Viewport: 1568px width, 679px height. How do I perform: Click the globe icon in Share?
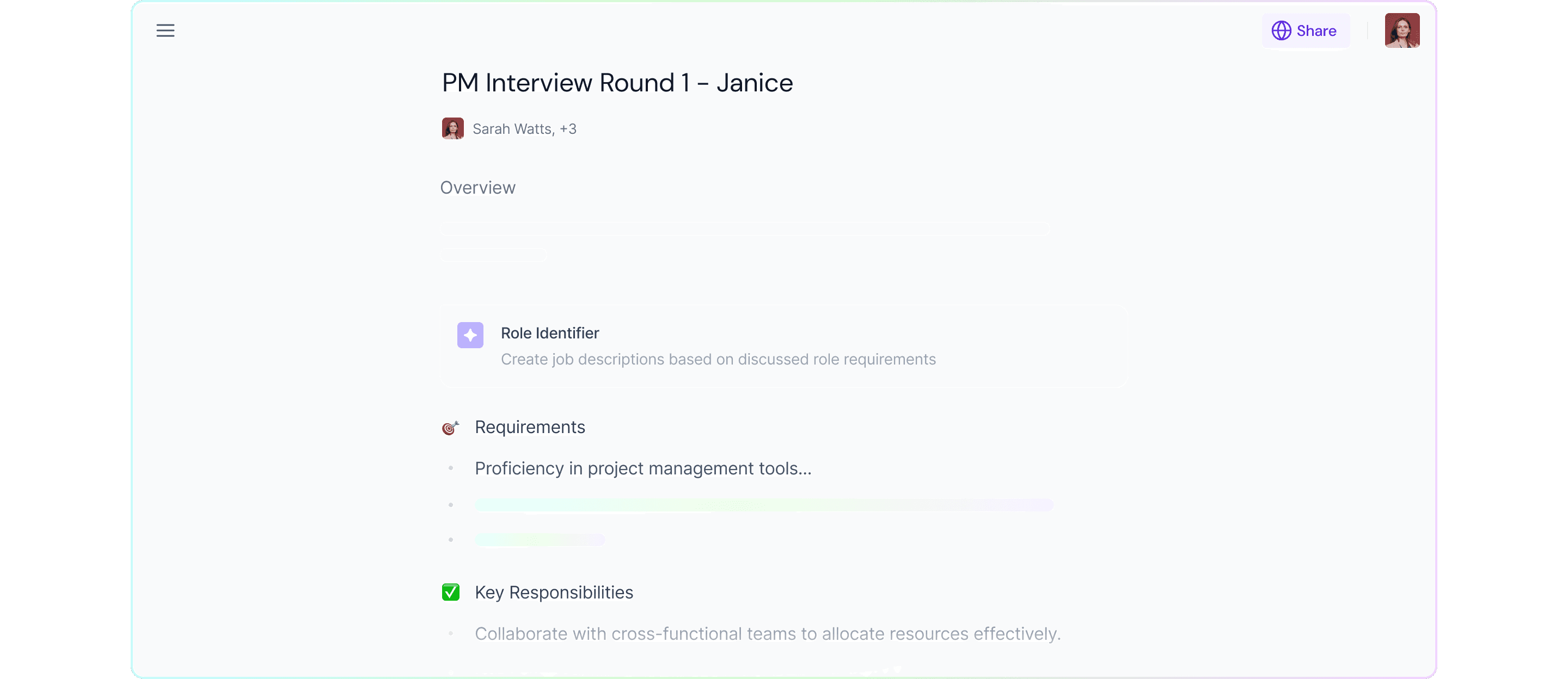pos(1281,30)
